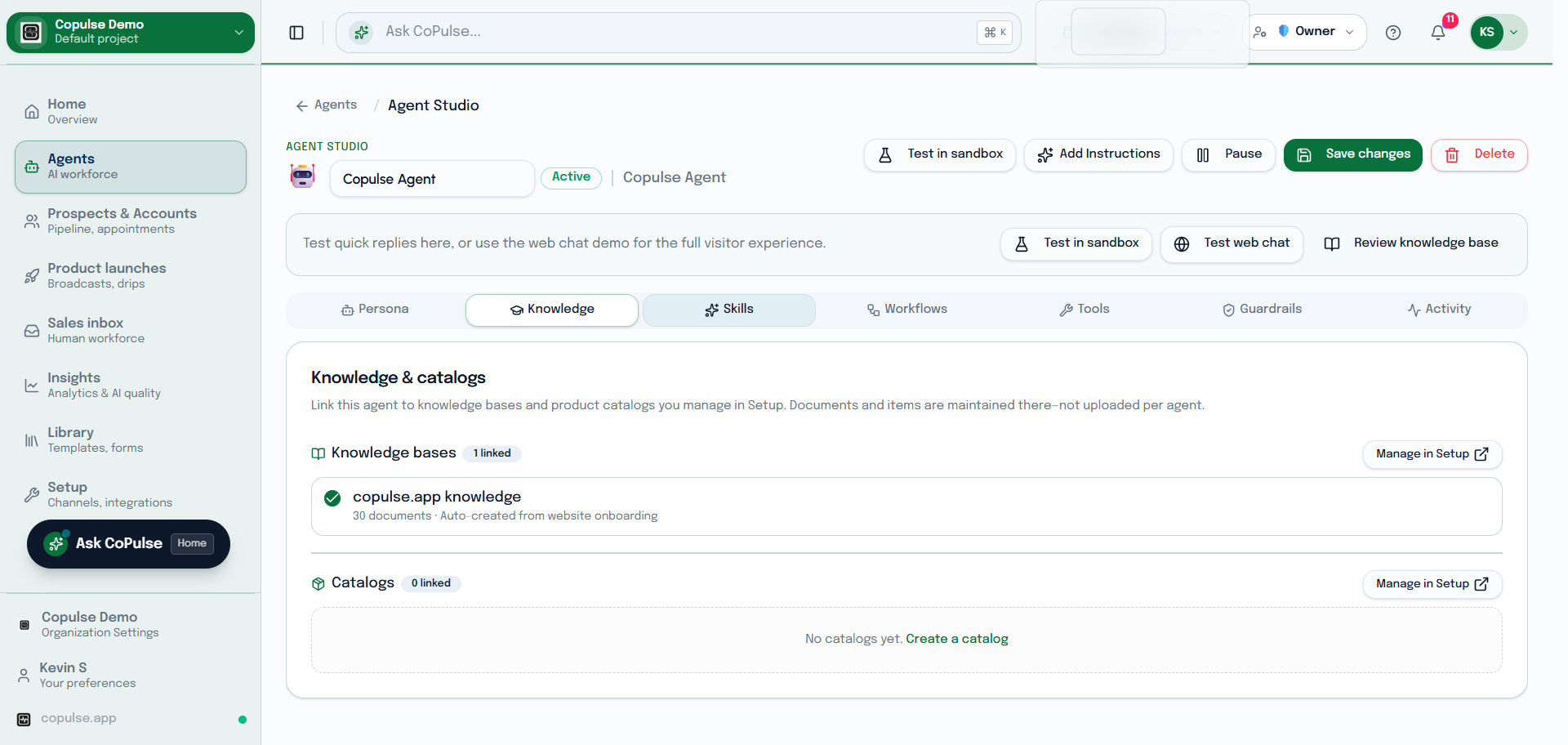Click the Copulse Agent robot avatar
The width and height of the screenshot is (1568, 745).
pyautogui.click(x=303, y=176)
